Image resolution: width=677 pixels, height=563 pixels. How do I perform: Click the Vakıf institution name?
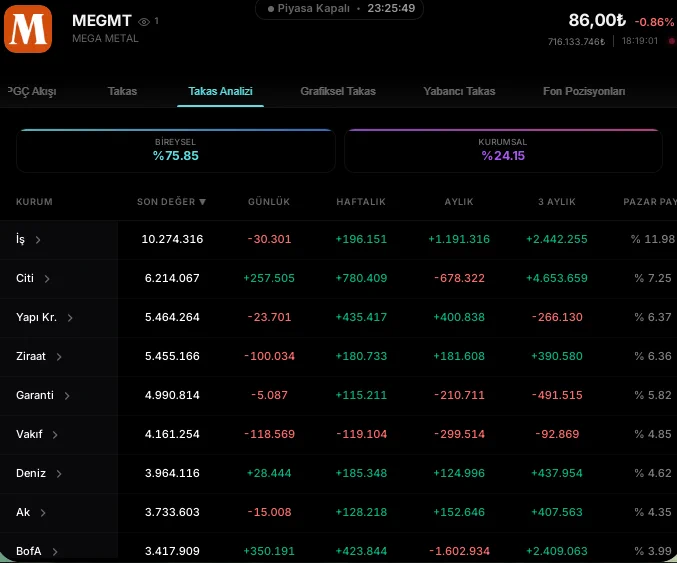(29, 434)
